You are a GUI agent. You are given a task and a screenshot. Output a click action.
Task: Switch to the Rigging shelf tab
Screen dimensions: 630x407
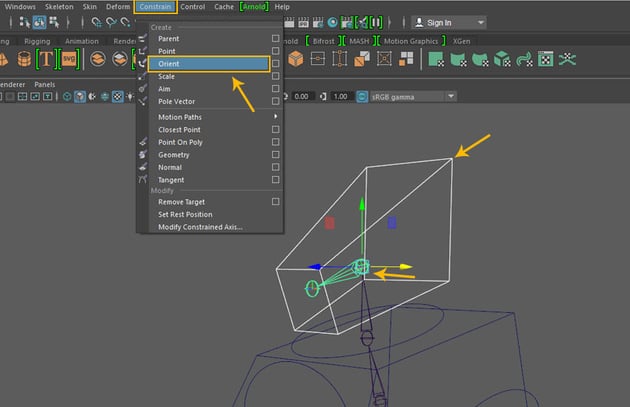(x=37, y=41)
